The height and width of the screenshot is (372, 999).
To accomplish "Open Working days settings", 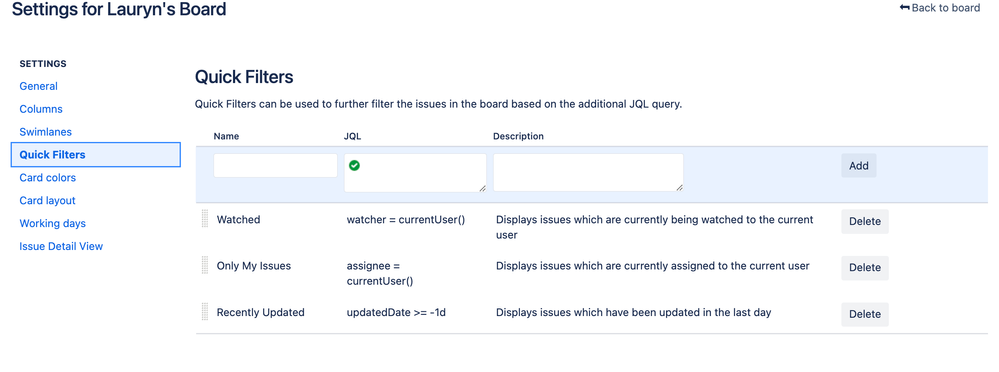I will [52, 224].
